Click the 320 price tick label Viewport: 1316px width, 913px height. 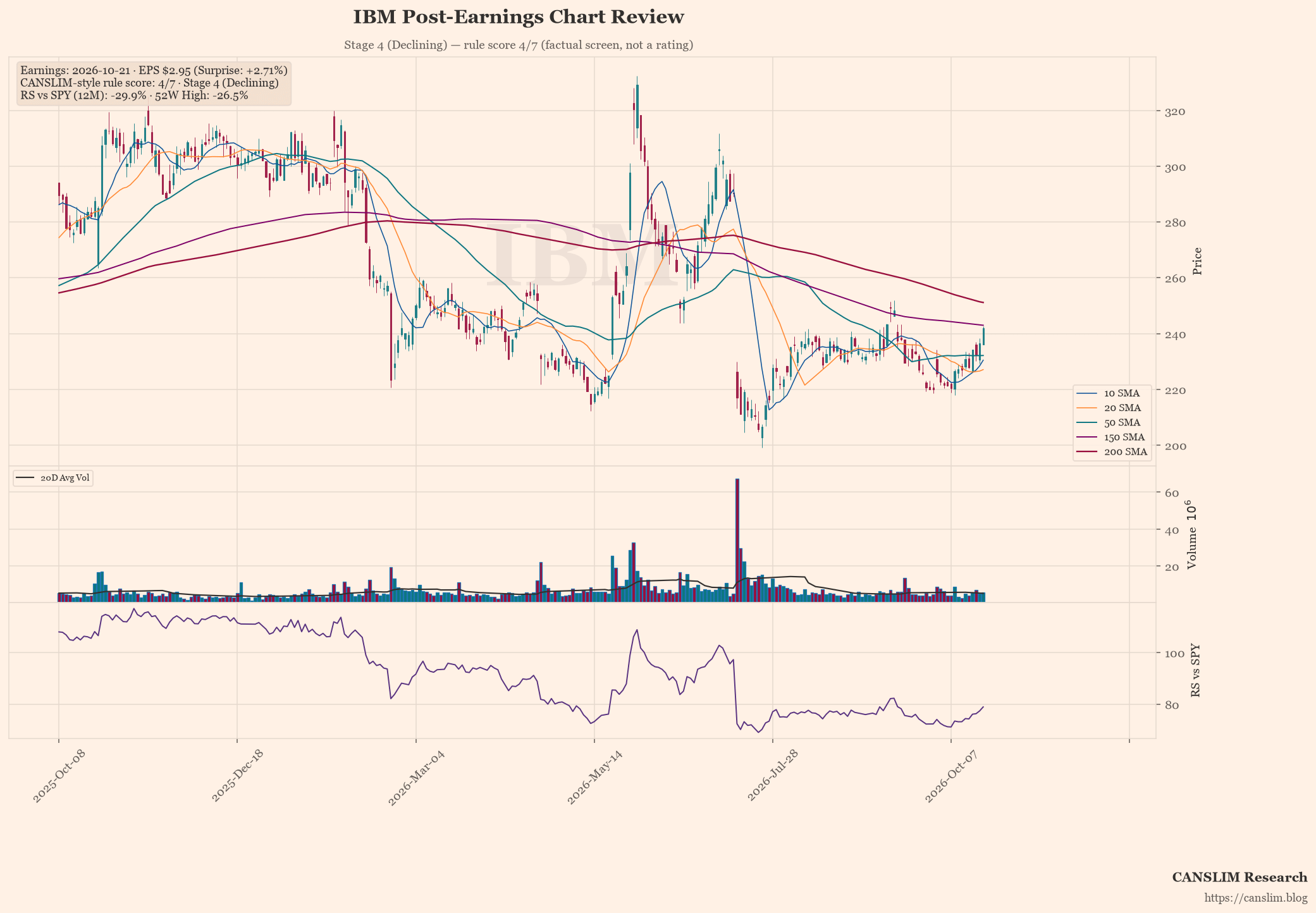pos(1175,112)
